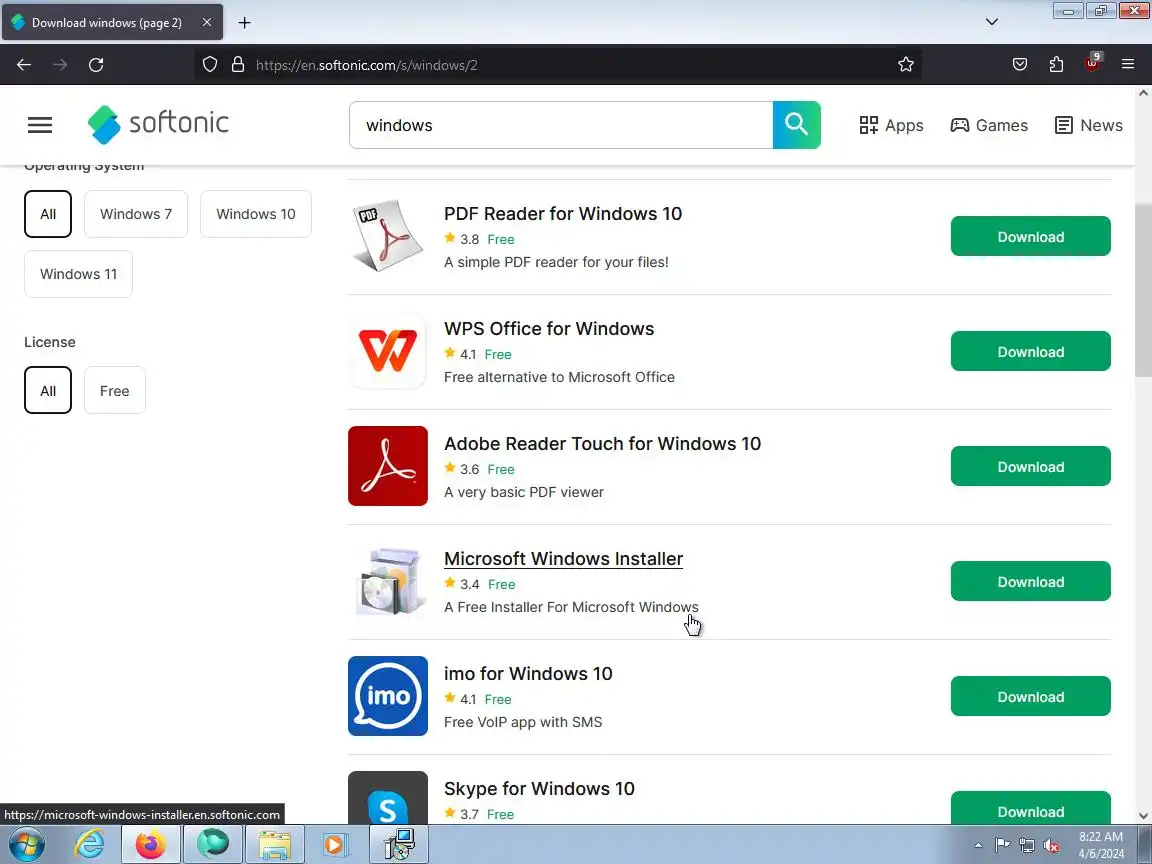The image size is (1152, 864).
Task: Close the Download windows tab
Action: click(207, 23)
